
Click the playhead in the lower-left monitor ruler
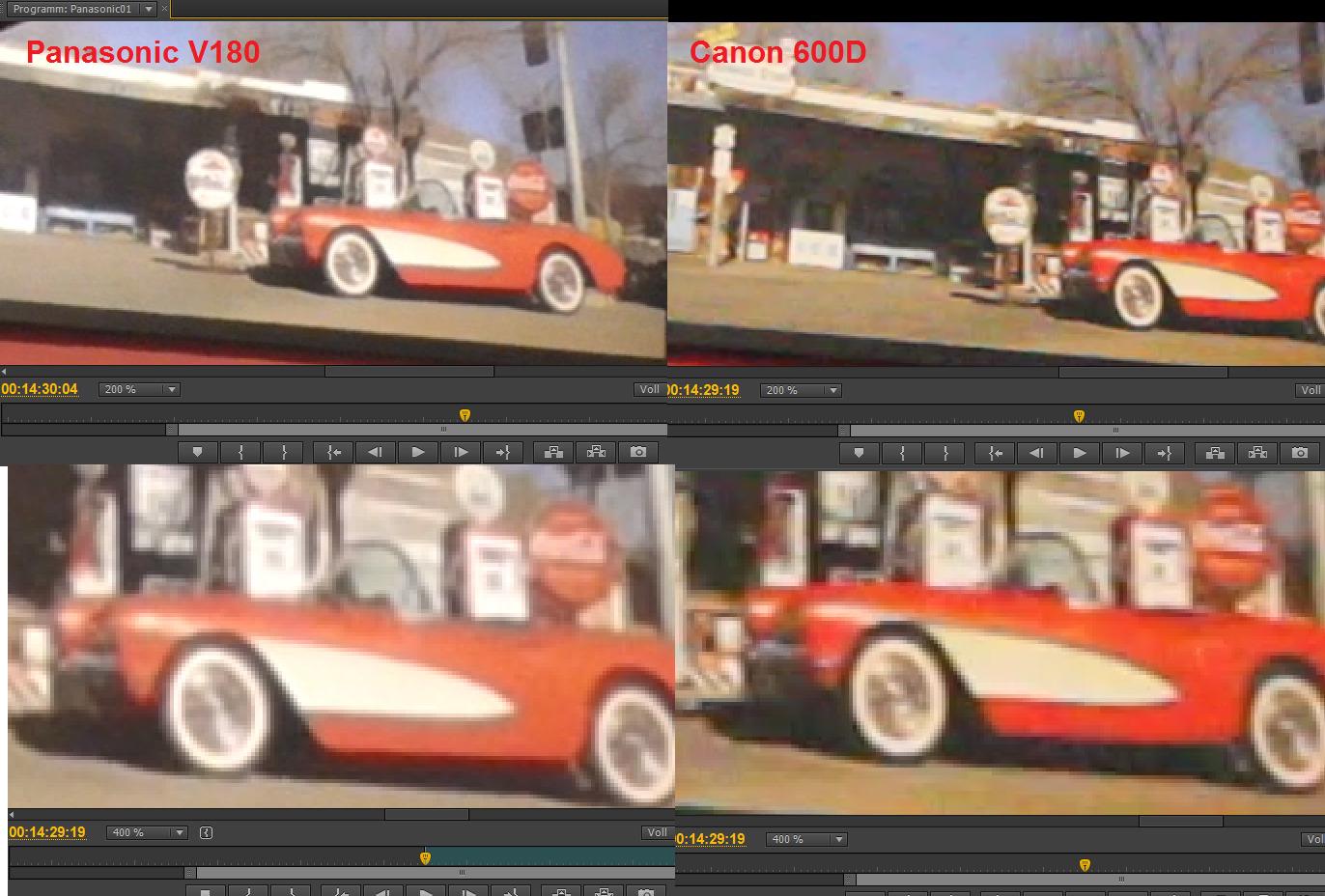(x=425, y=857)
